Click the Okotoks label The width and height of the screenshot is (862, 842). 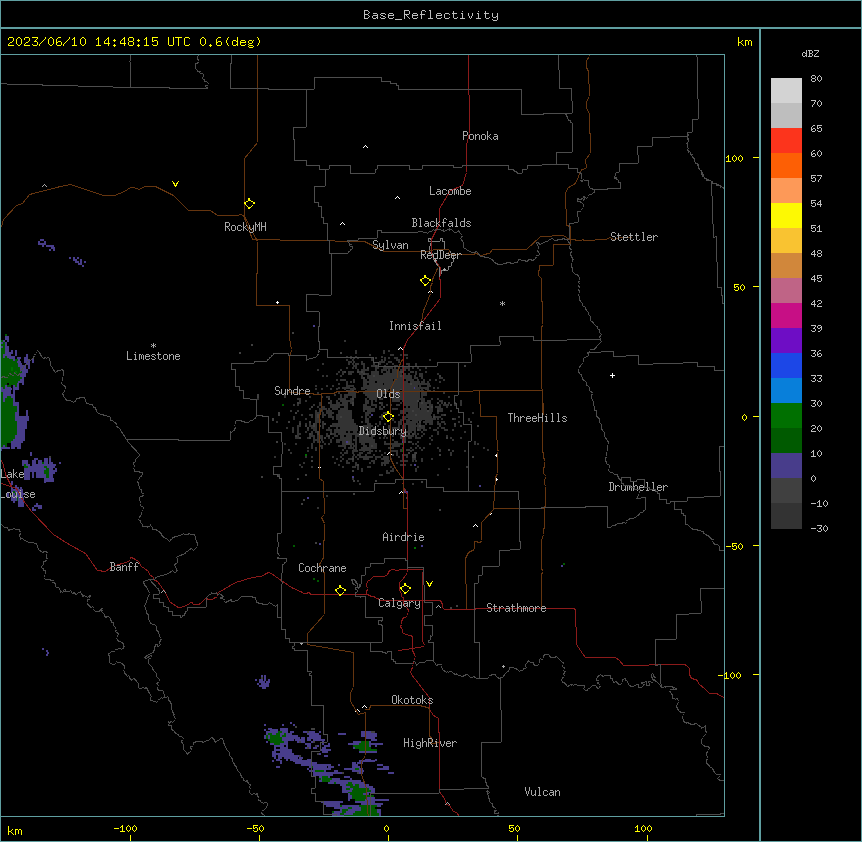[x=412, y=700]
